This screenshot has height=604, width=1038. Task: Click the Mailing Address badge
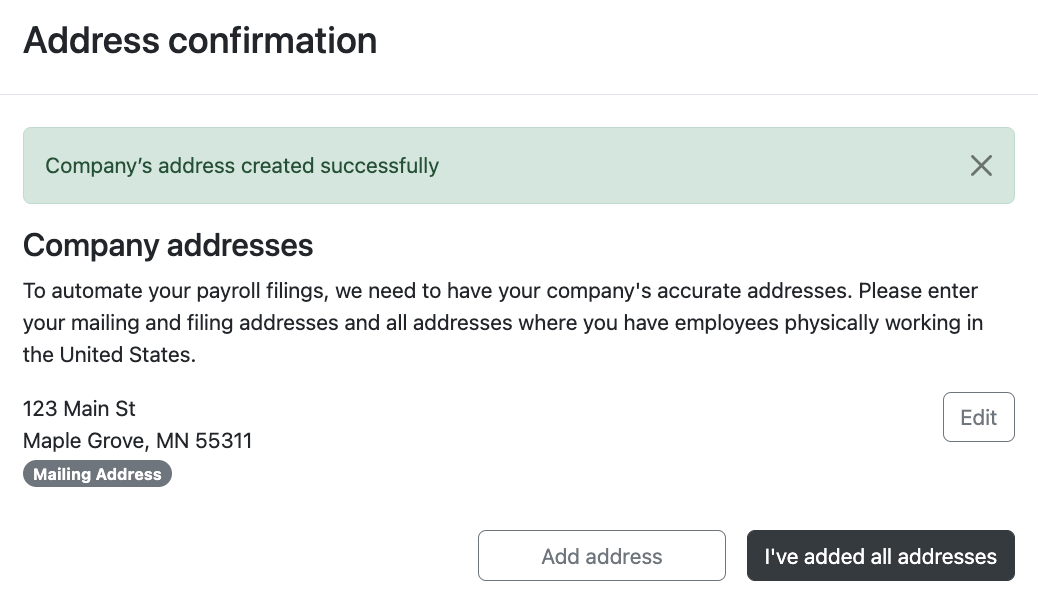97,474
